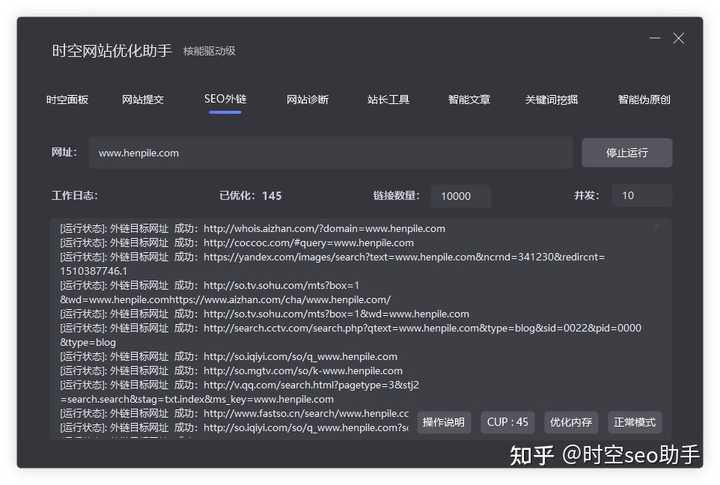The image size is (720, 485).
Task: Click the 已优化: 145 counter
Action: [x=250, y=196]
